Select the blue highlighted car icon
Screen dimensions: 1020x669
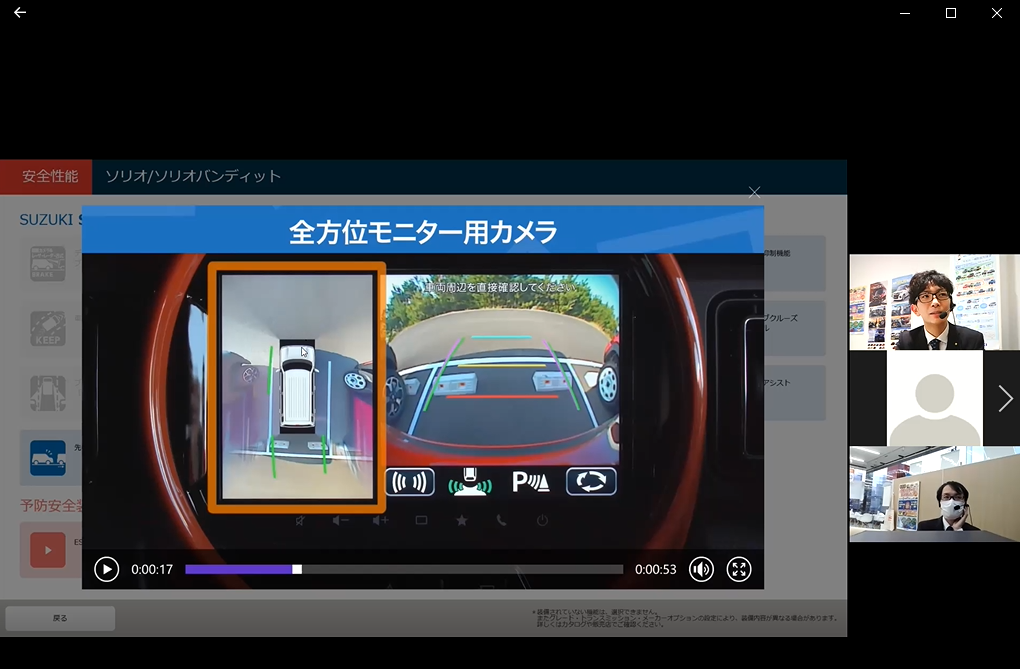(x=48, y=457)
